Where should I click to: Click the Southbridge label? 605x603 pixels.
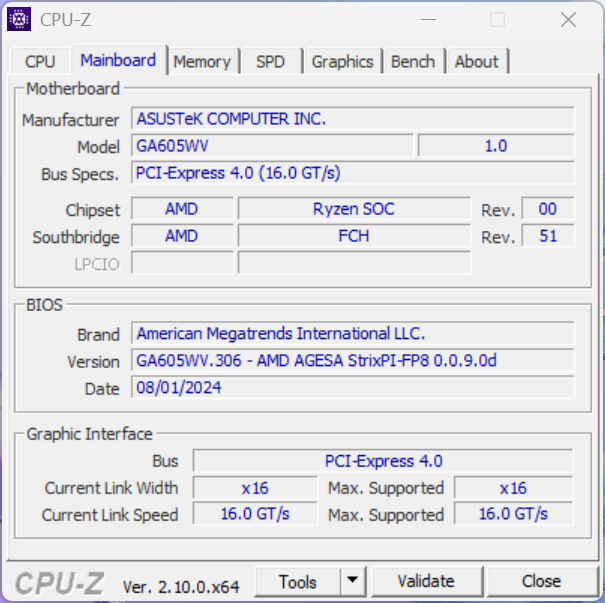pos(76,237)
